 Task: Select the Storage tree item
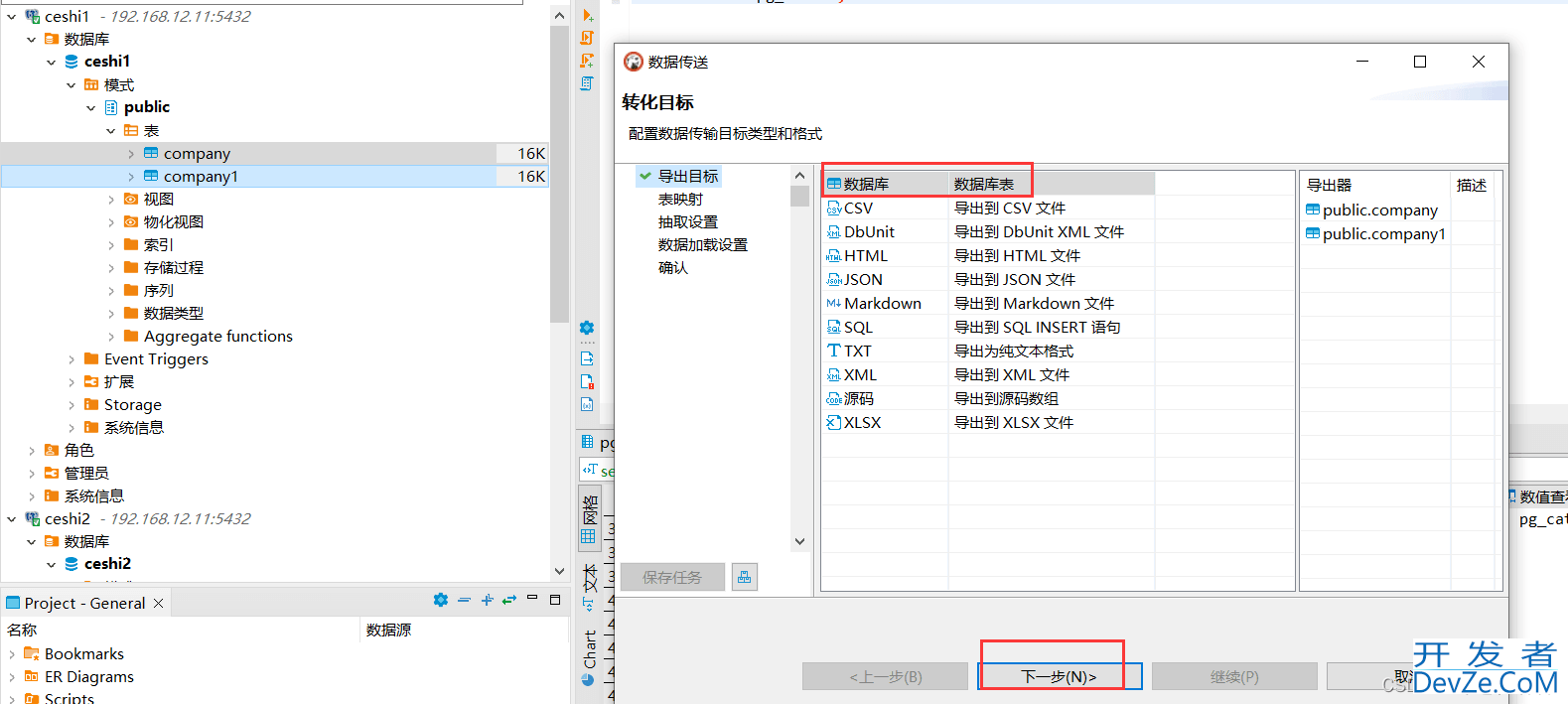133,405
